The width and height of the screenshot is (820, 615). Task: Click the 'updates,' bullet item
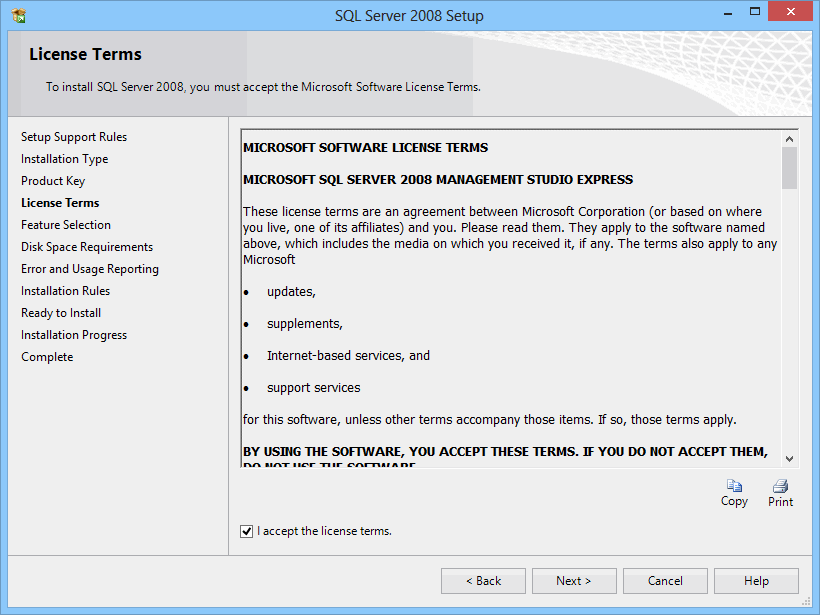[291, 292]
